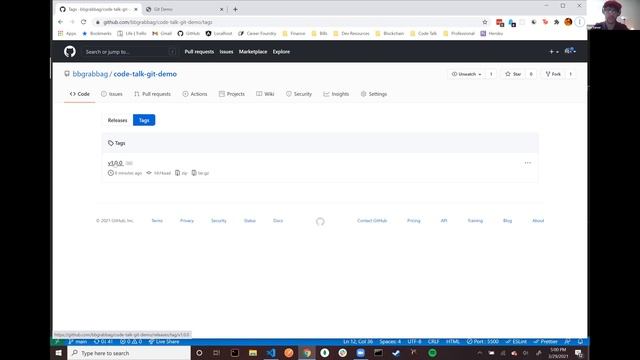The height and width of the screenshot is (360, 640).
Task: Click the address bar URL
Action: 158,22
